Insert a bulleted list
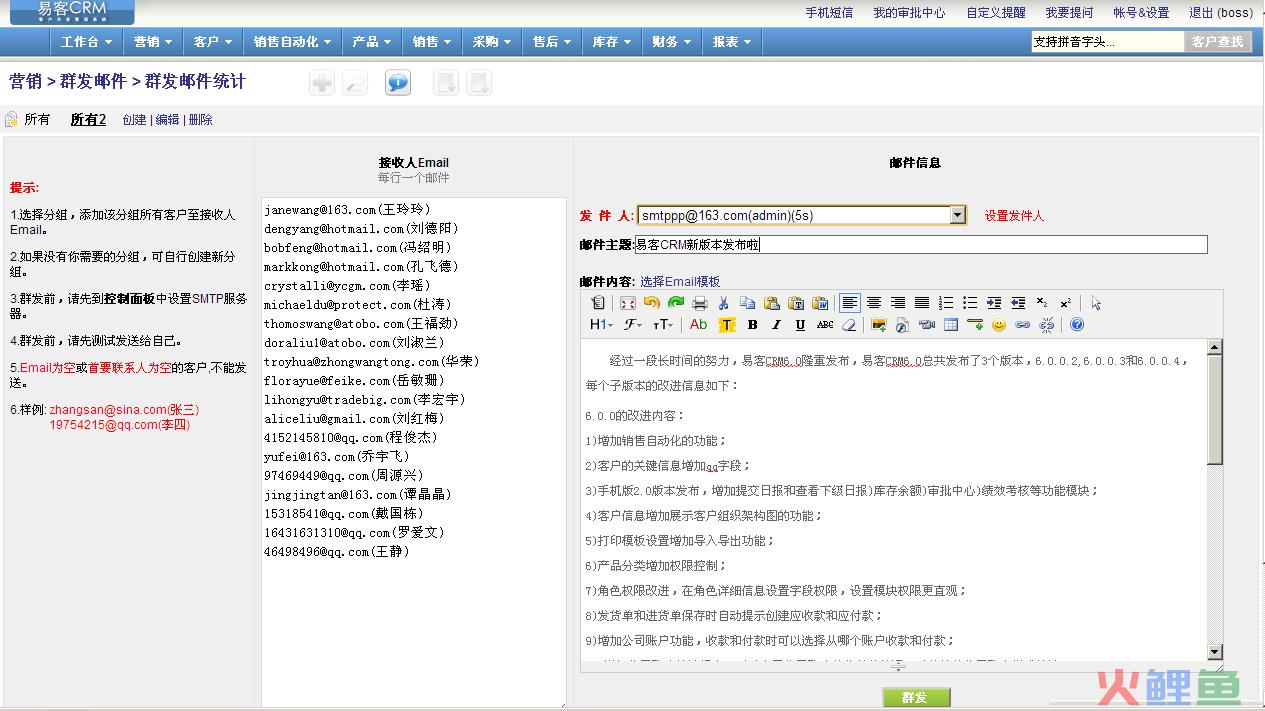Screen dimensions: 1265x711 click(x=970, y=302)
